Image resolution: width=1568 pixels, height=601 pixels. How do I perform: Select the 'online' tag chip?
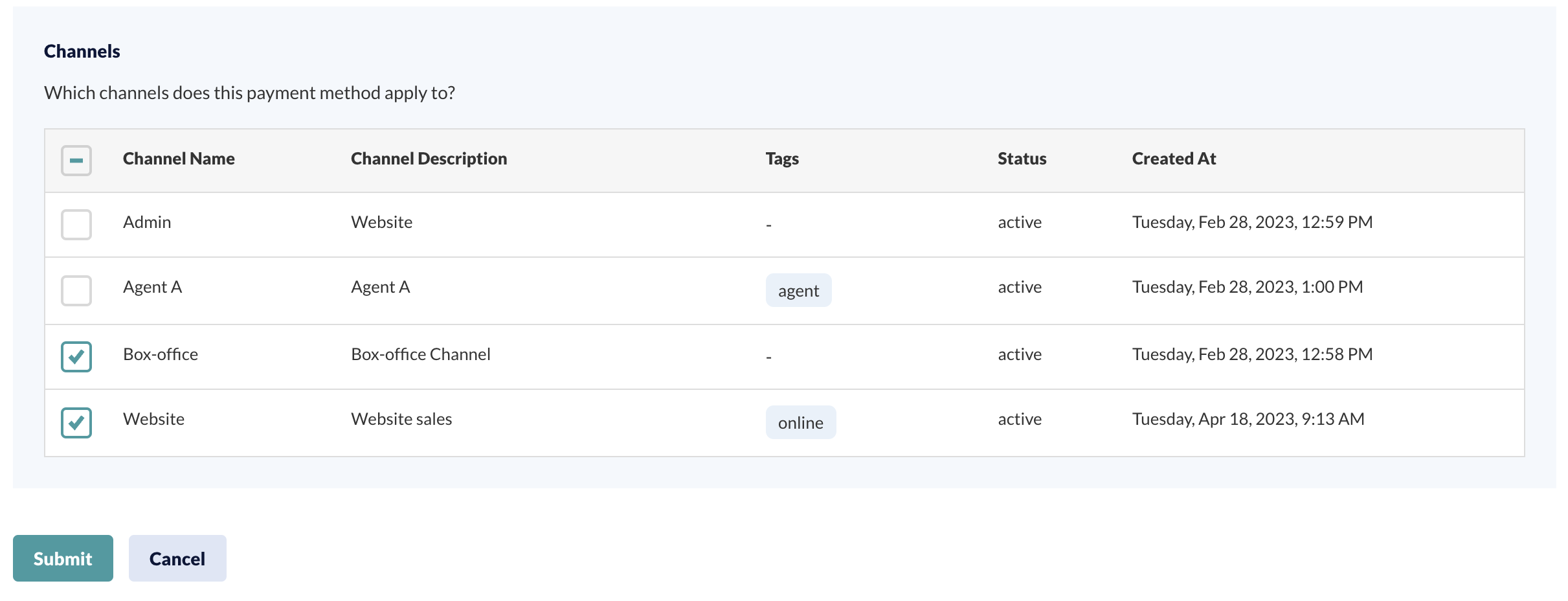point(801,423)
